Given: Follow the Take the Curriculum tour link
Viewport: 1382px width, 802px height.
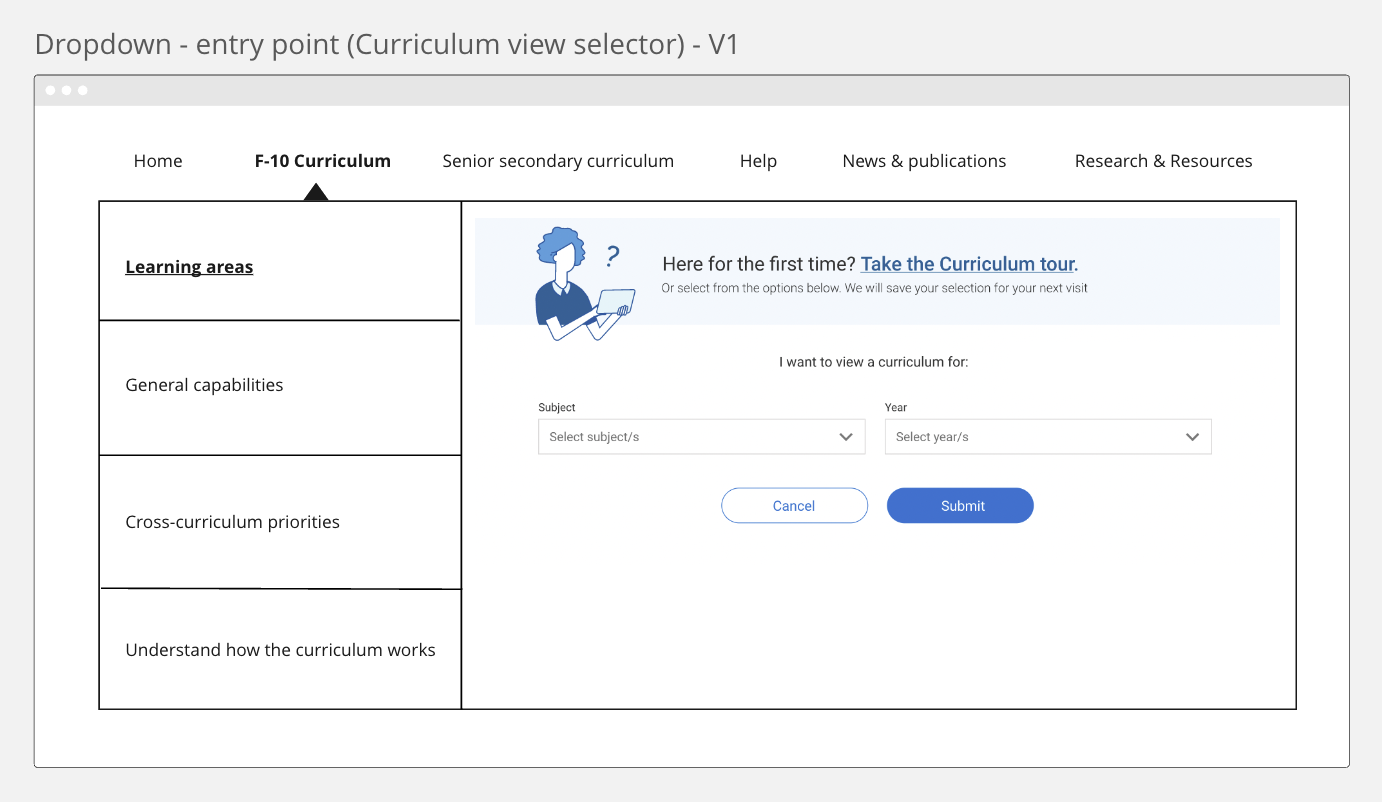Looking at the screenshot, I should pyautogui.click(x=967, y=264).
